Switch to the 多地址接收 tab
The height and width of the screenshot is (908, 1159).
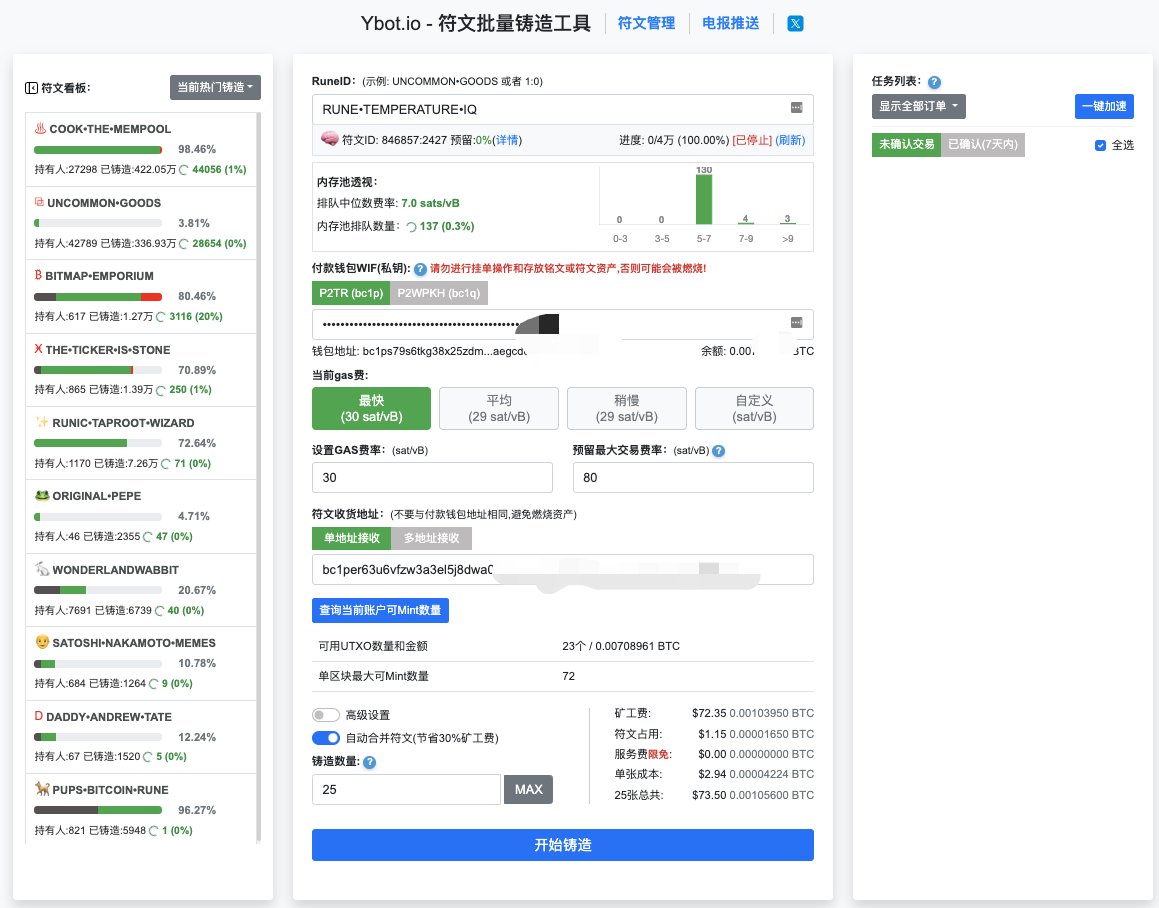click(432, 538)
